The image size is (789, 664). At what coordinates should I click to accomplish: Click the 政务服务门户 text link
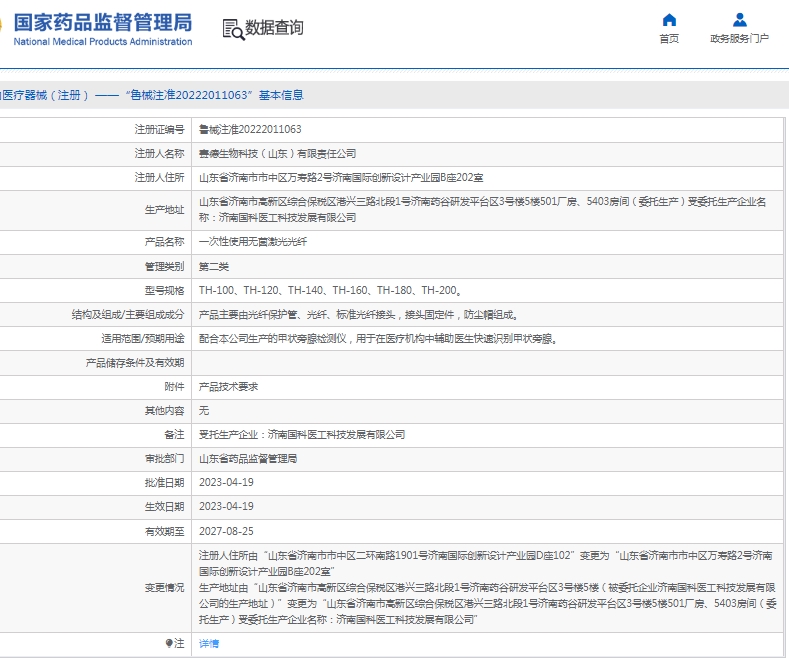(739, 39)
